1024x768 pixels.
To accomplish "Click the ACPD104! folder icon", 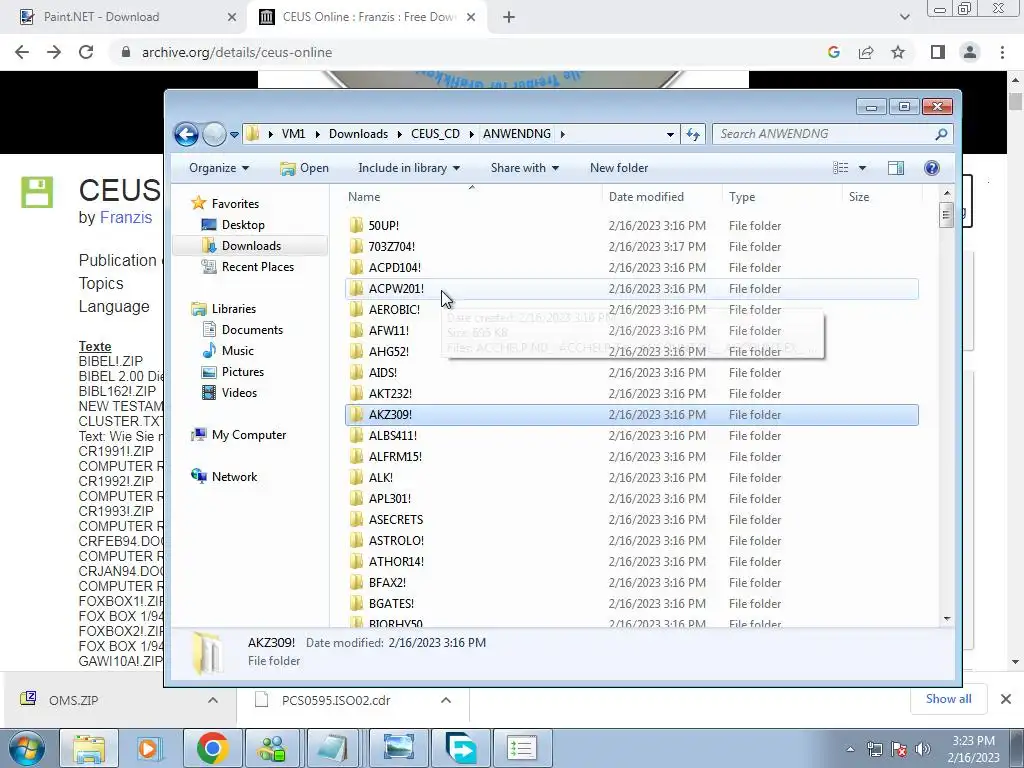I will pos(357,267).
